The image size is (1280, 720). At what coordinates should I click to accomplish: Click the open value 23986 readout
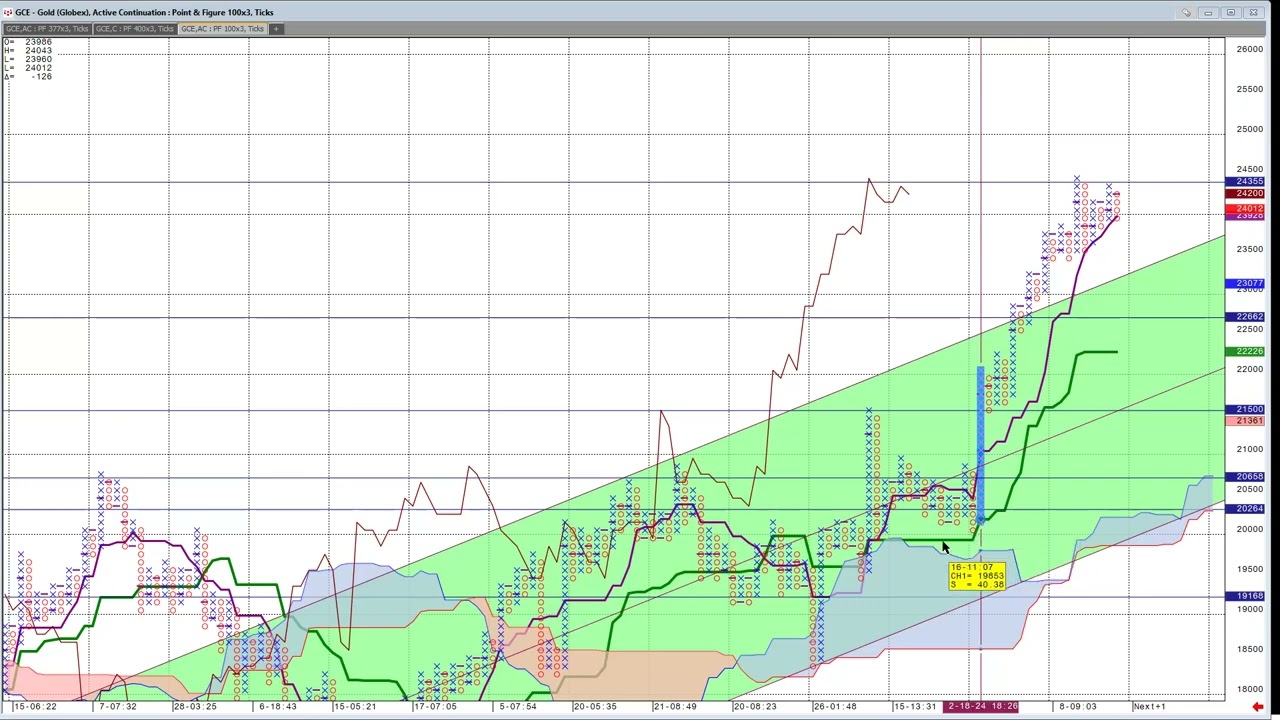pos(38,43)
